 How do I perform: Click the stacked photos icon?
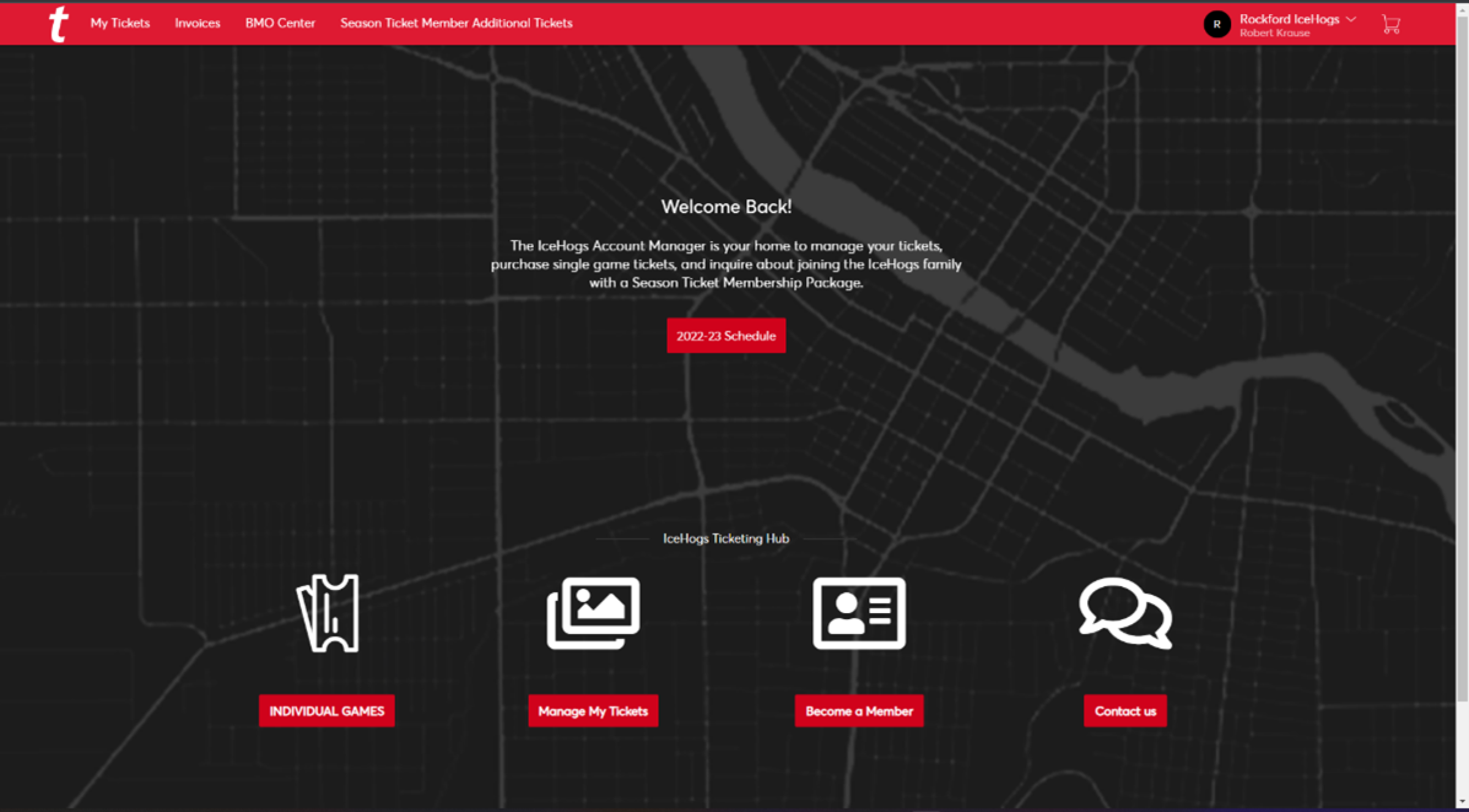coord(593,613)
